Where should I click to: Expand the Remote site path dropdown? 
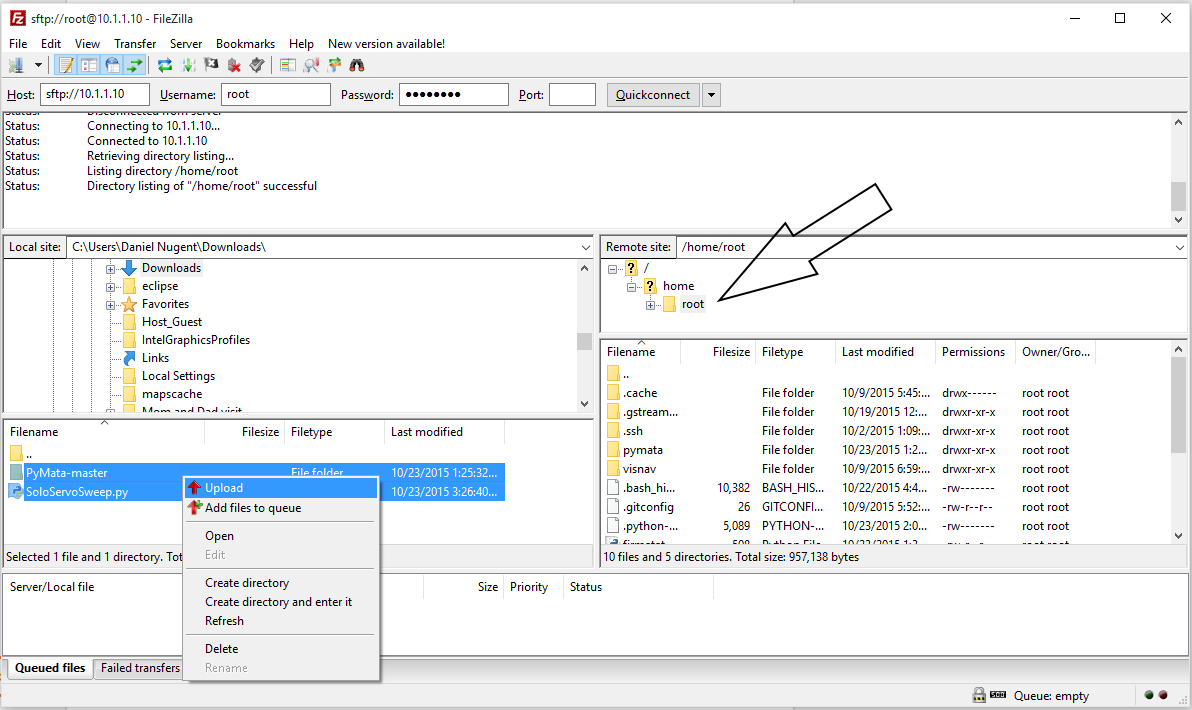[1179, 247]
